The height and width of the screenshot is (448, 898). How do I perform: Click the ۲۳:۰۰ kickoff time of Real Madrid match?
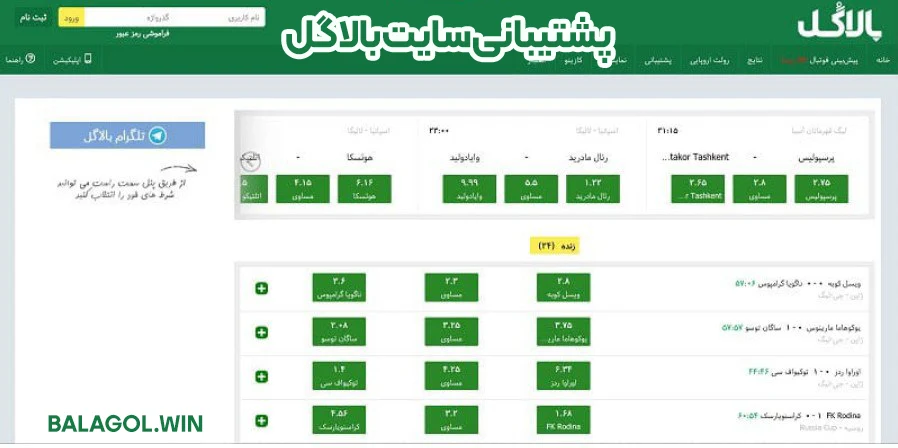tap(439, 131)
